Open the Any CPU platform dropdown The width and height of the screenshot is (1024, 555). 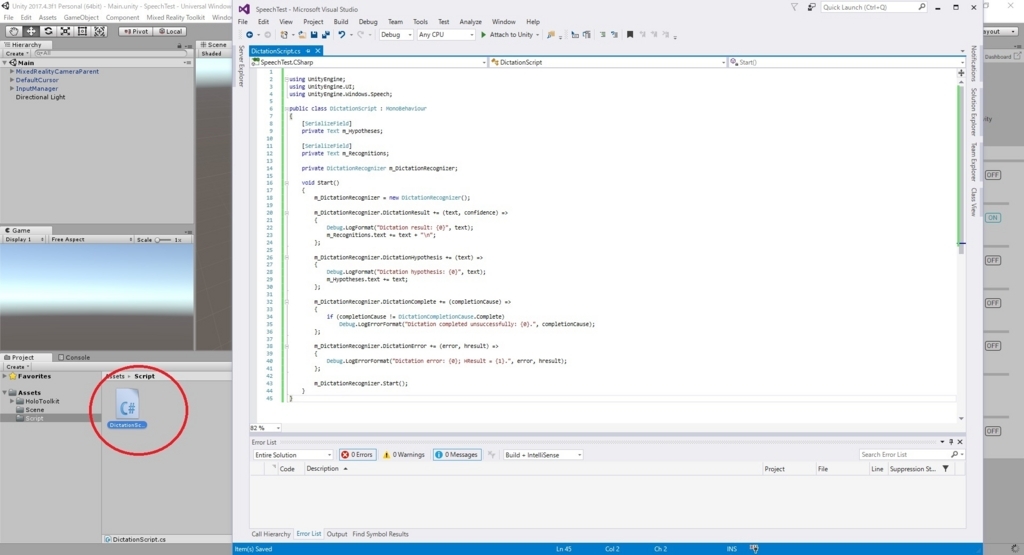[445, 35]
